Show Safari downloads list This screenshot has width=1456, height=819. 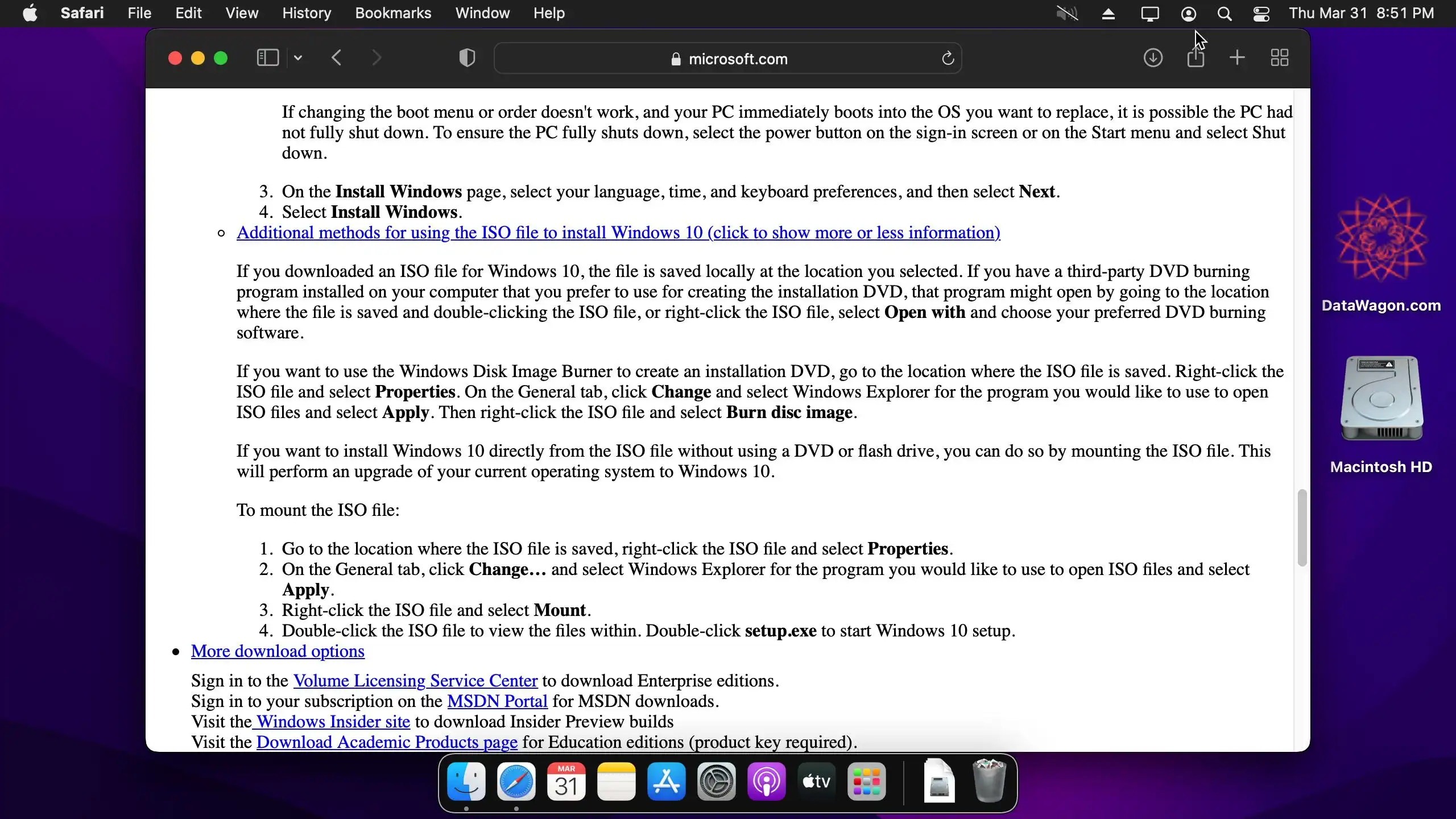(x=1153, y=58)
